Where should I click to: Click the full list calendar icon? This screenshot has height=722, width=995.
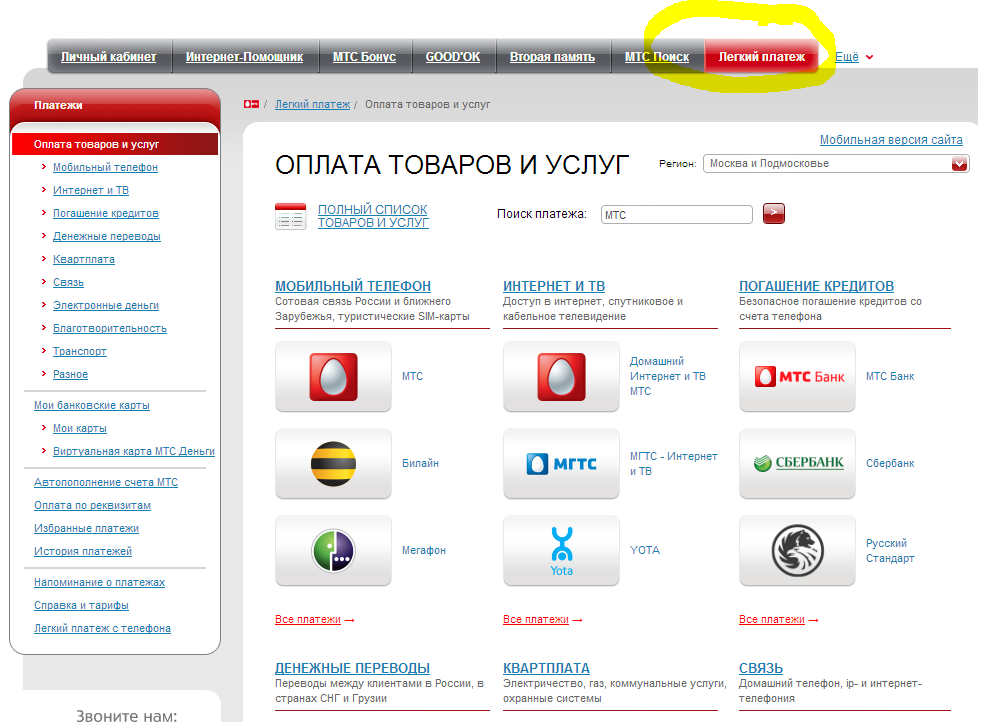pyautogui.click(x=291, y=216)
